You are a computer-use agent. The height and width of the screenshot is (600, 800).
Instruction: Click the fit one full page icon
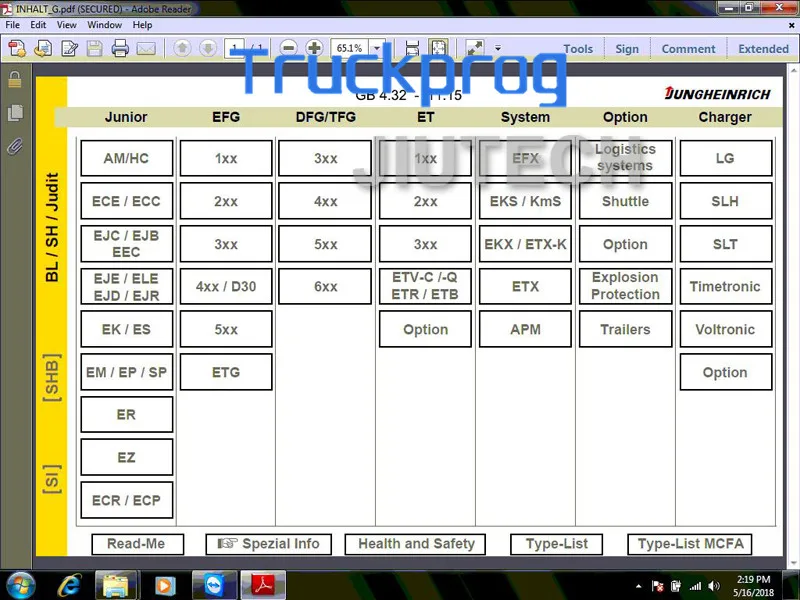tap(438, 48)
